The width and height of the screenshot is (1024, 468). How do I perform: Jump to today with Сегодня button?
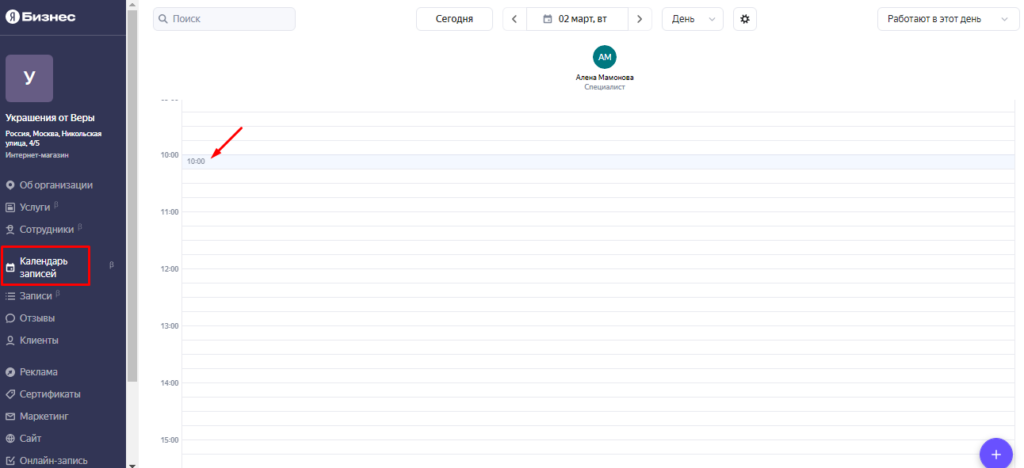point(455,19)
